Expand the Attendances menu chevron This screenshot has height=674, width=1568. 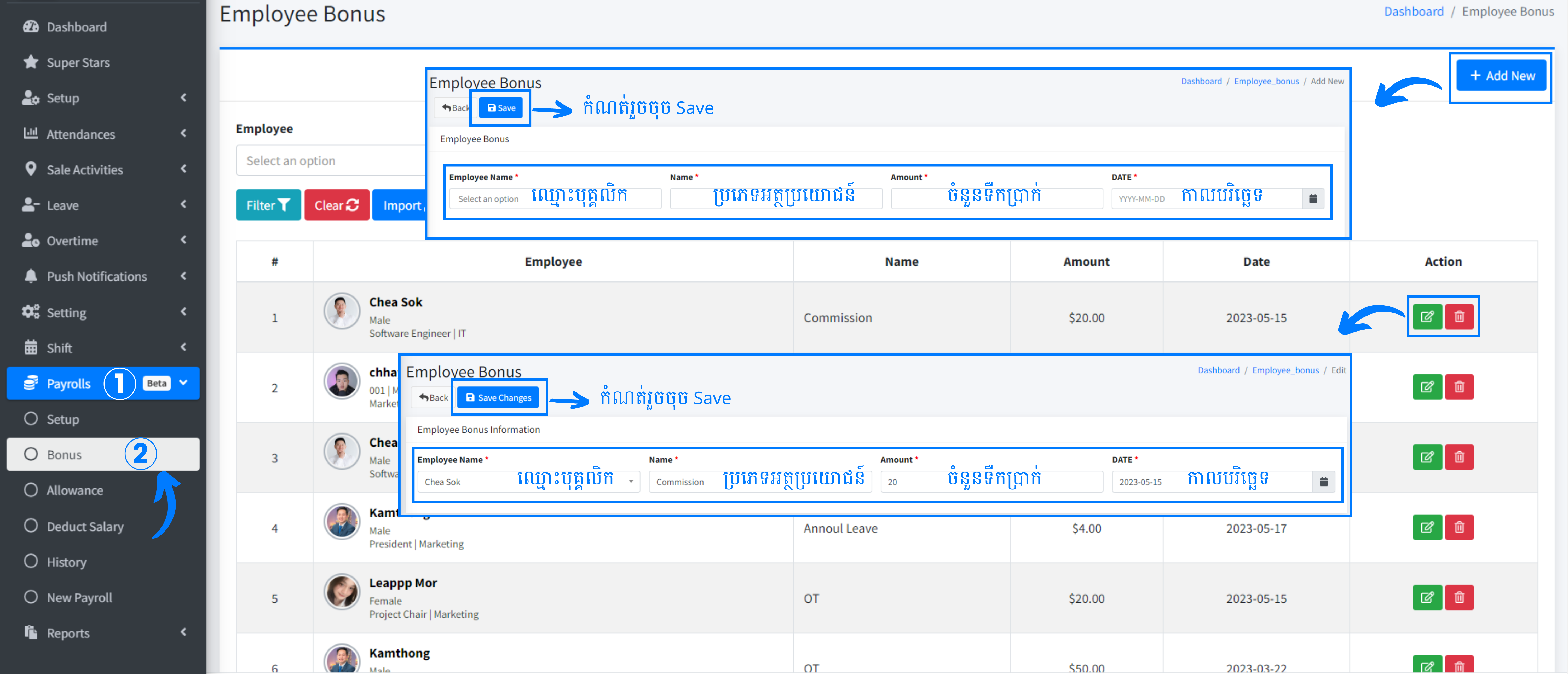coord(183,133)
